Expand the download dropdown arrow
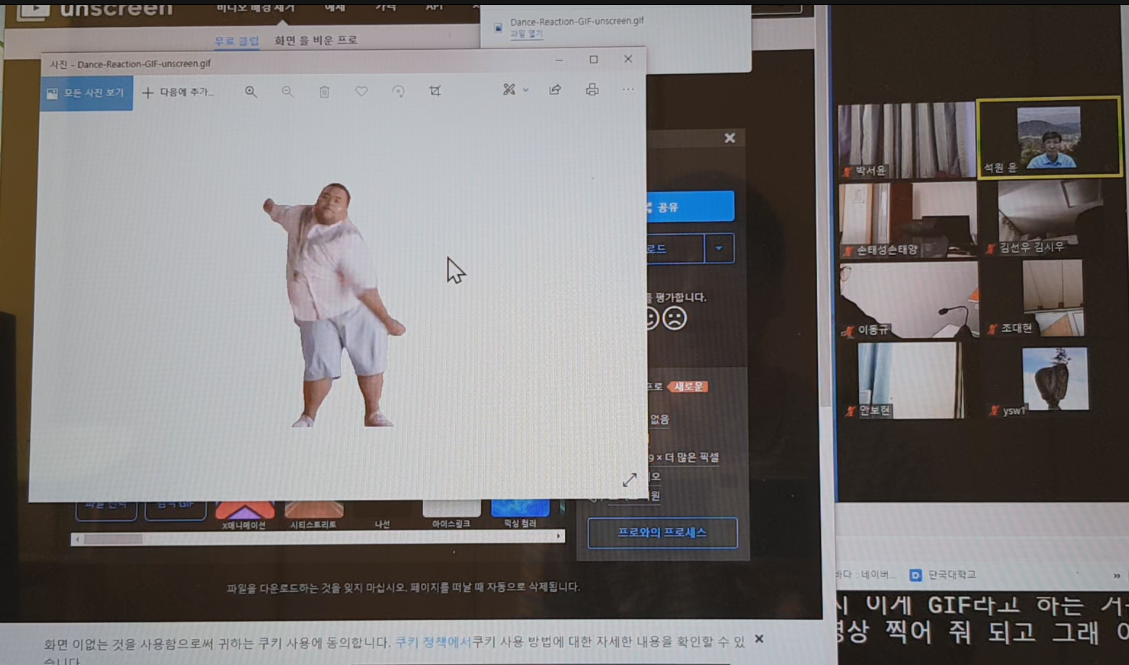 (x=719, y=248)
